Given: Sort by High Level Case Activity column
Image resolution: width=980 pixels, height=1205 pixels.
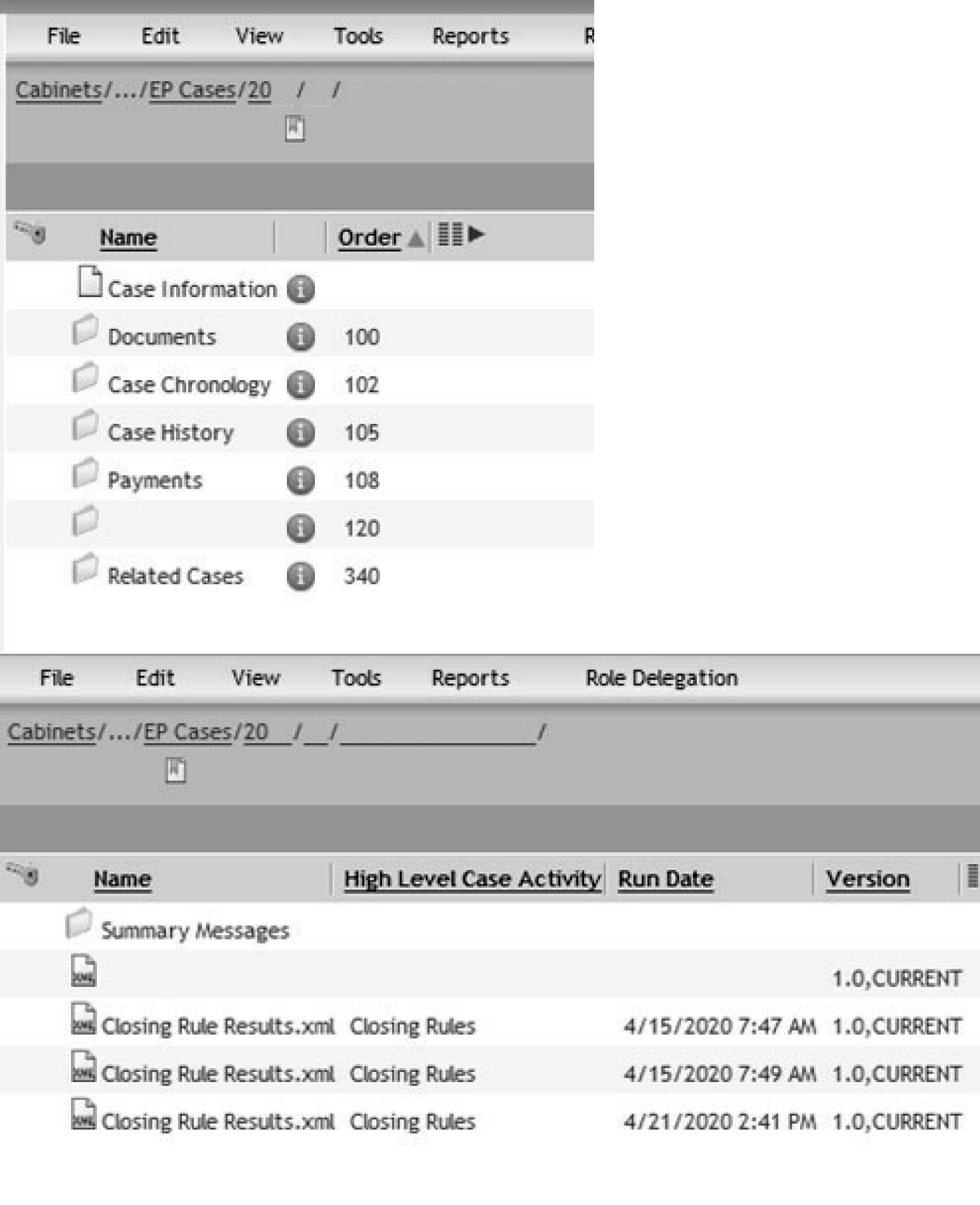Looking at the screenshot, I should (471, 879).
